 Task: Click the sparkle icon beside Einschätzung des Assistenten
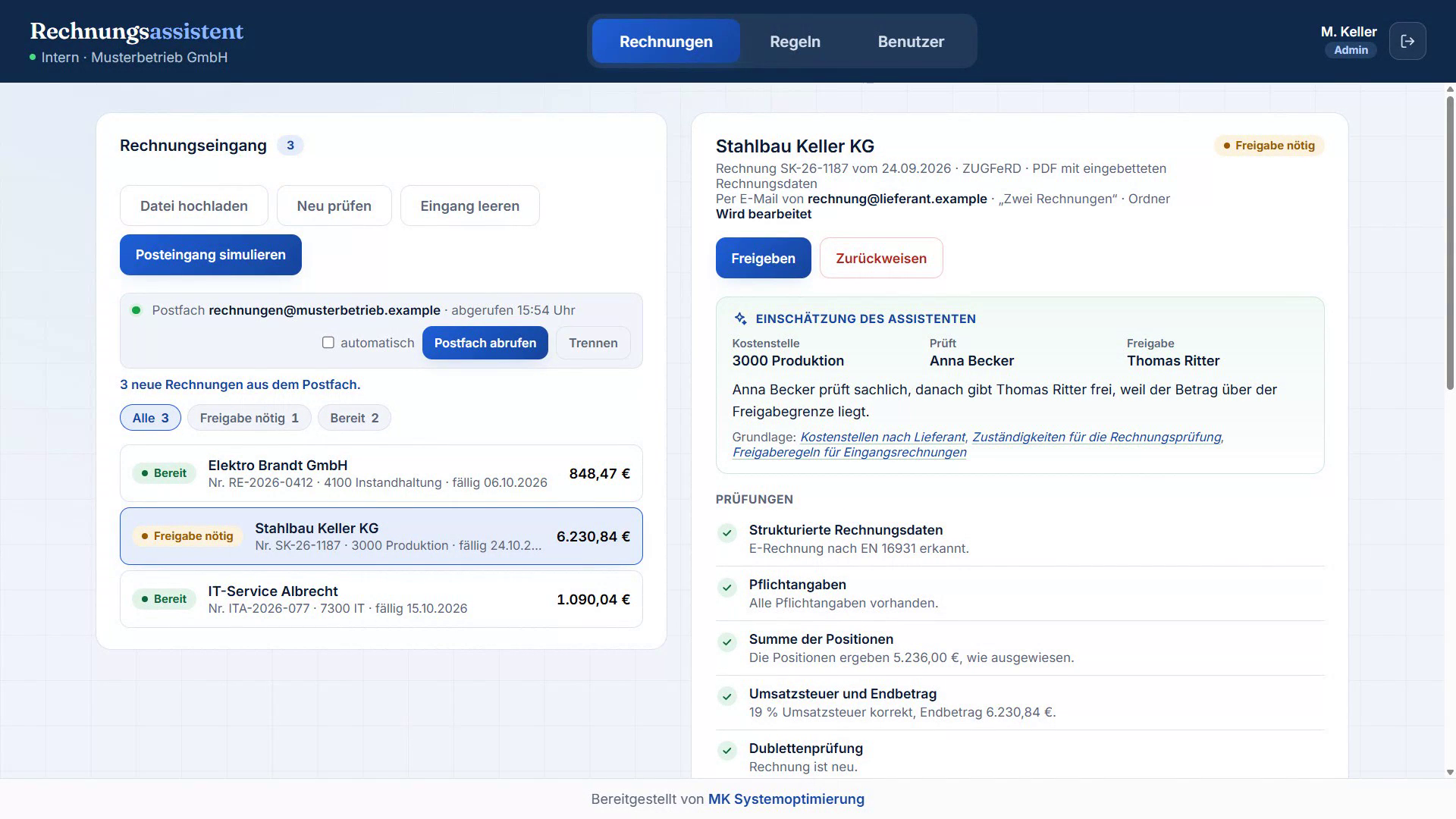(740, 318)
